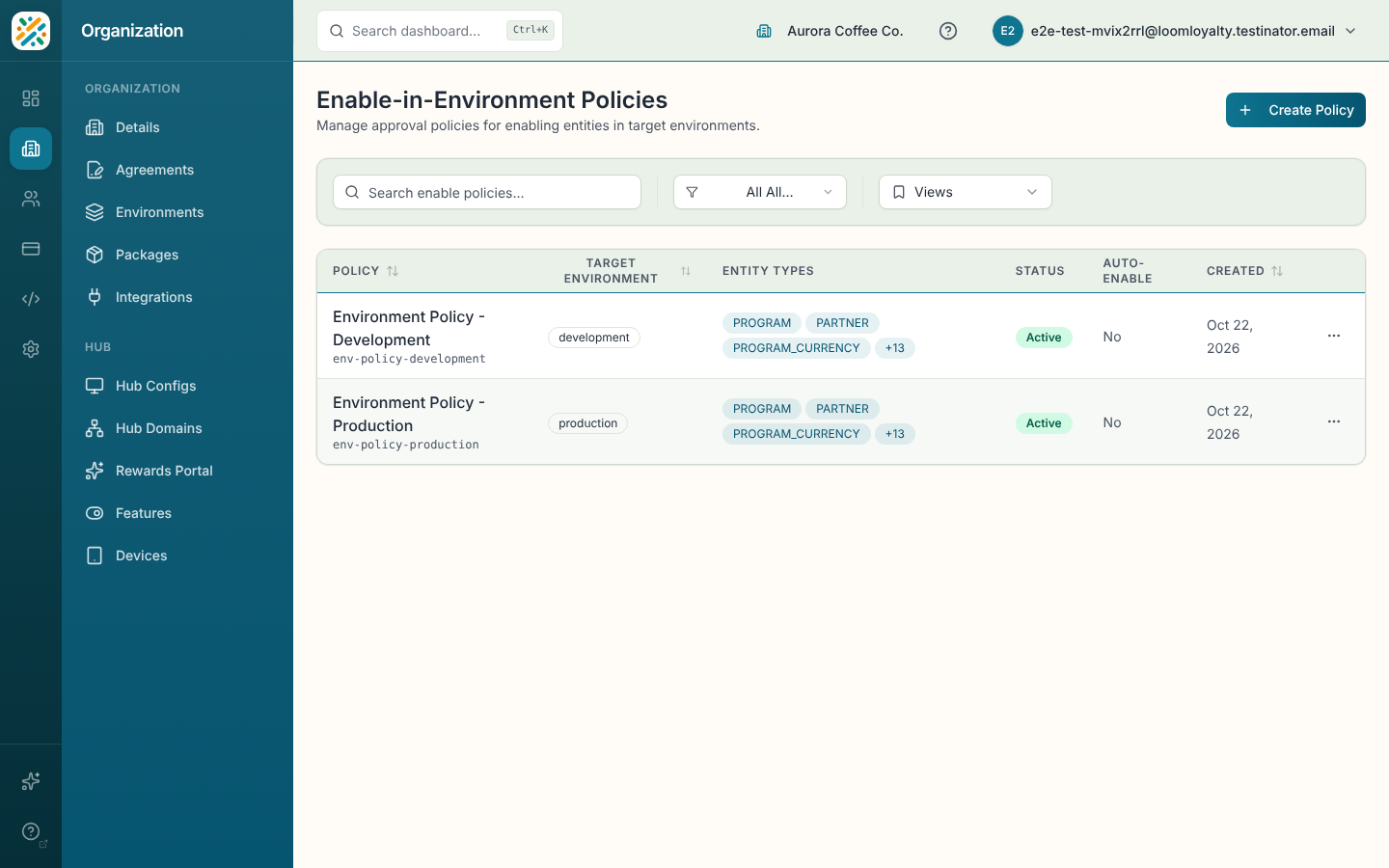
Task: Click the Loom Loyalty logo icon
Action: [31, 31]
